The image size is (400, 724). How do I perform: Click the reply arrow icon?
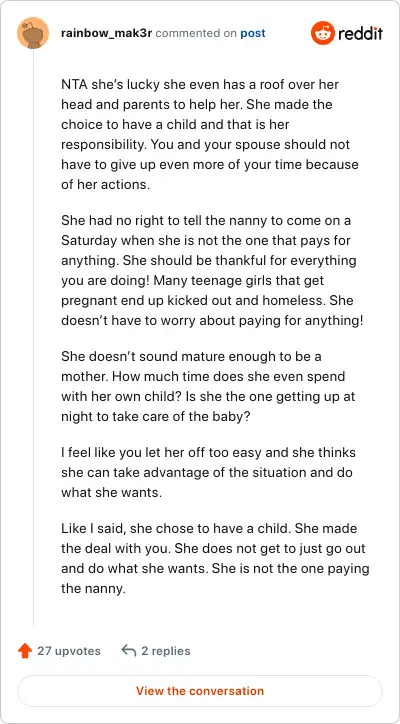click(x=128, y=651)
